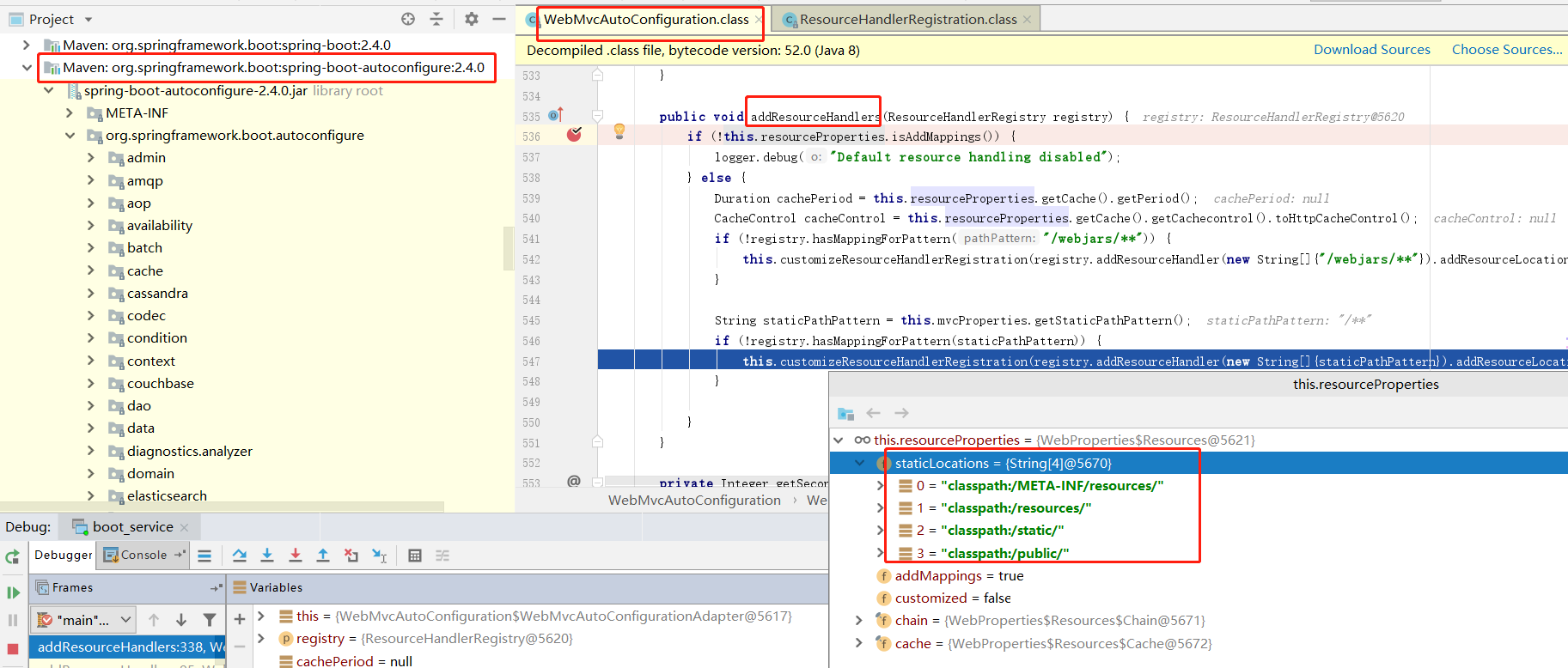Add new watch with plus icon
Image resolution: width=1568 pixels, height=668 pixels.
coord(240,618)
